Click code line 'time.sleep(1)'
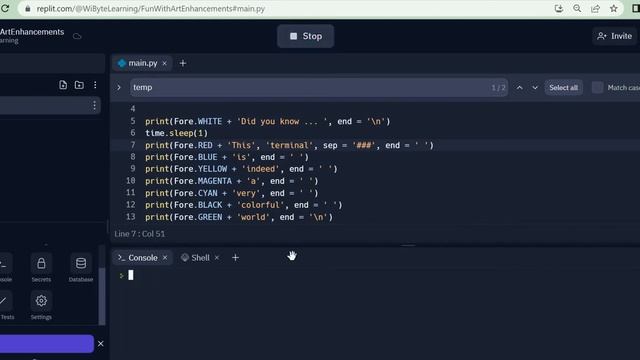Image resolution: width=640 pixels, height=360 pixels. click(176, 133)
